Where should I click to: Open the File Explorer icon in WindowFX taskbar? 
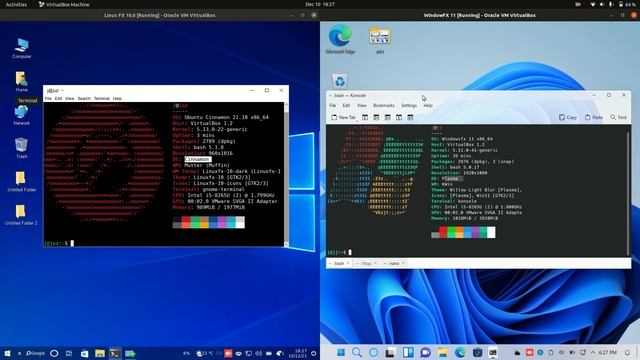pos(443,352)
